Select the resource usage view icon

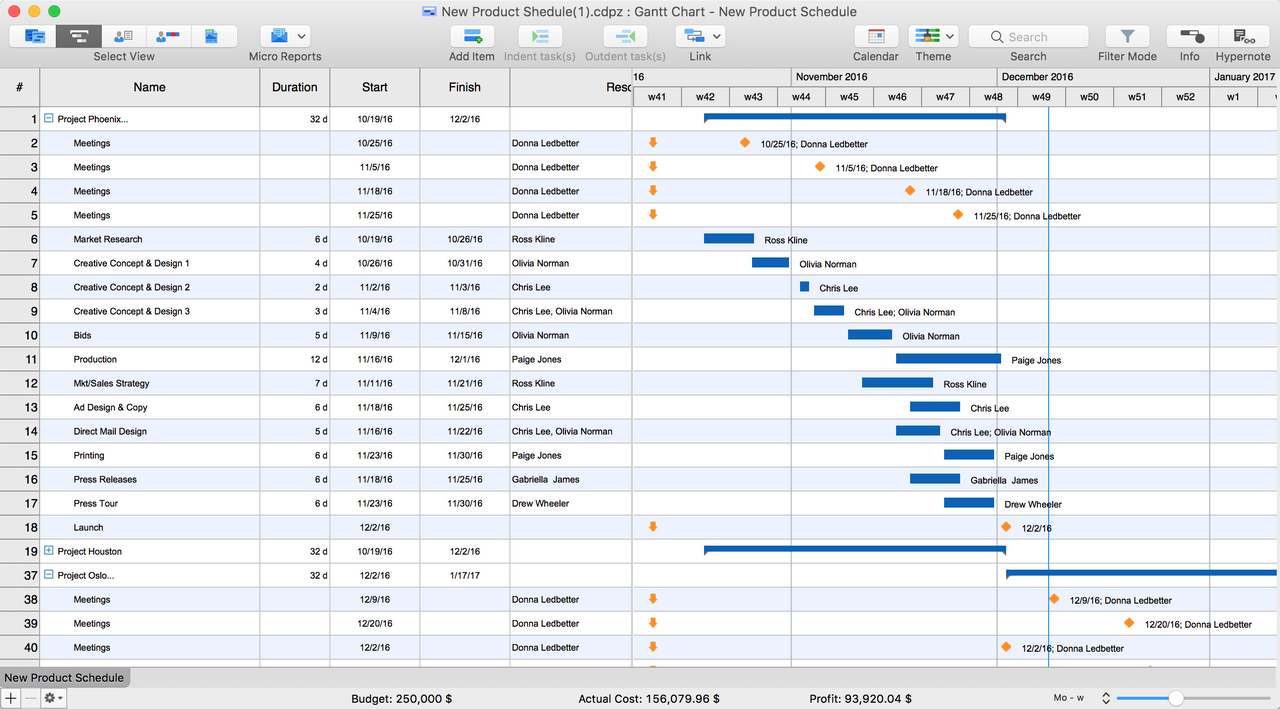167,37
